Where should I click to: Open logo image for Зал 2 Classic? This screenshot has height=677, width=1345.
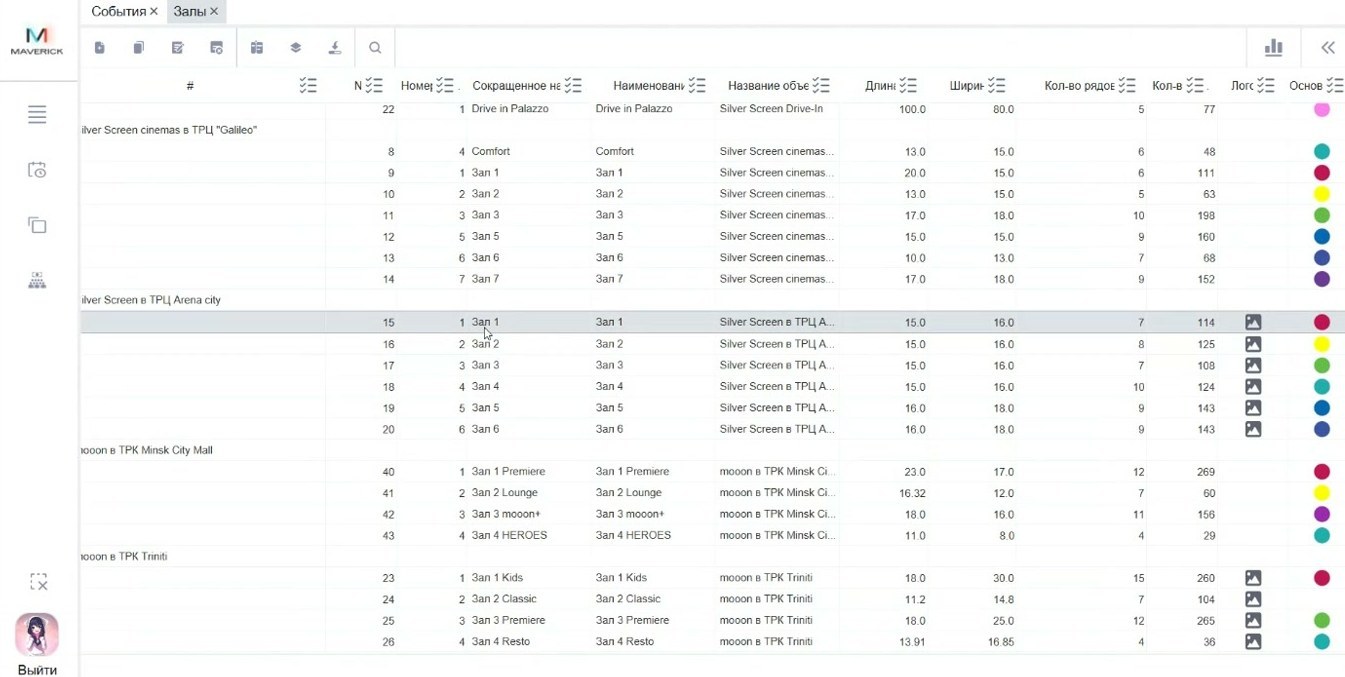point(1253,599)
